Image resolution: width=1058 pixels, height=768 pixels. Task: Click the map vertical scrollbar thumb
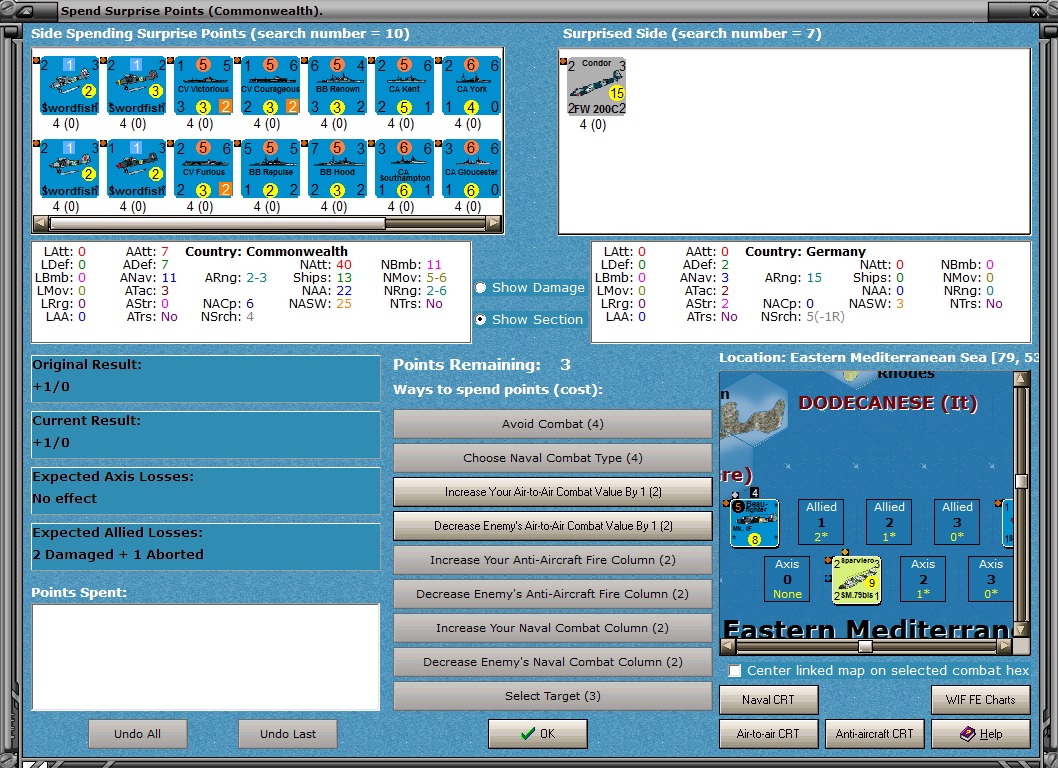click(1022, 481)
